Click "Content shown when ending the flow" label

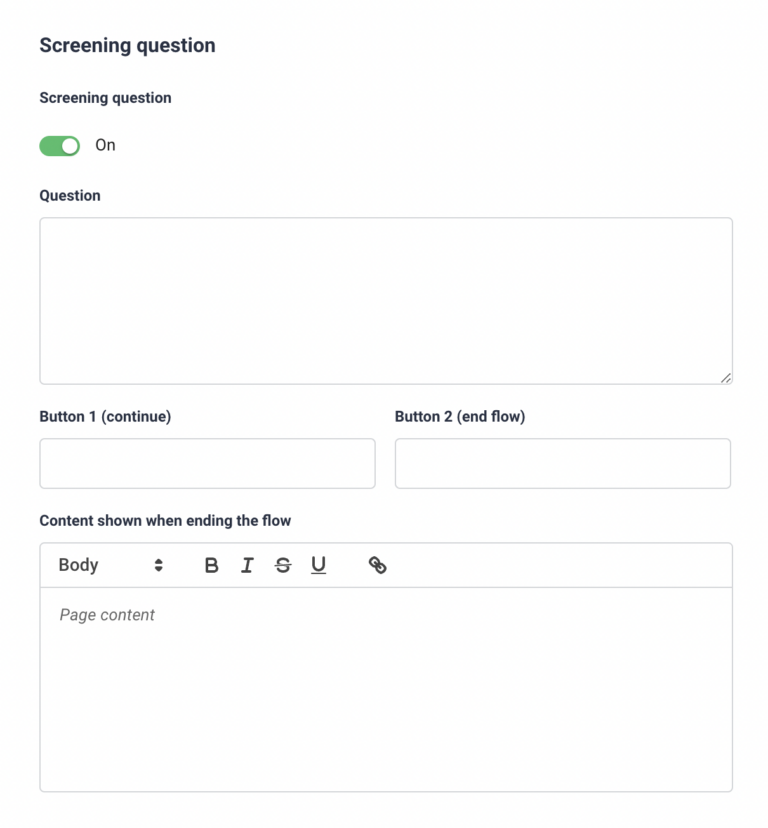(165, 521)
